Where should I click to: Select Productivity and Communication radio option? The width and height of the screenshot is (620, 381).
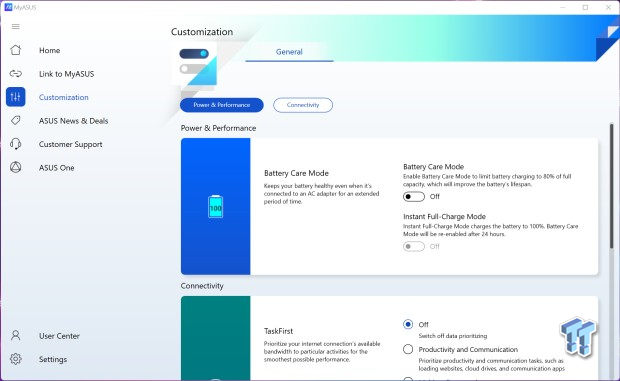pyautogui.click(x=408, y=349)
